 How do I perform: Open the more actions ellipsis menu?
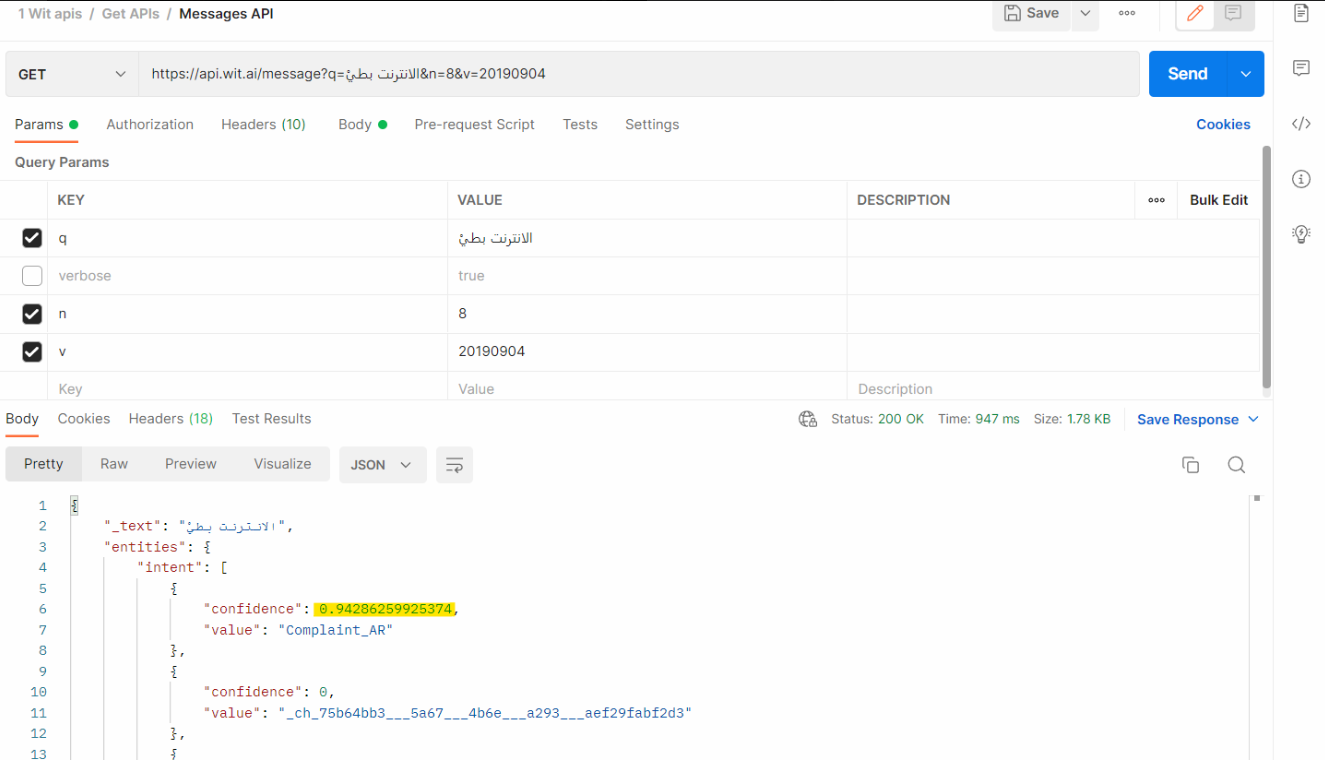click(1127, 13)
